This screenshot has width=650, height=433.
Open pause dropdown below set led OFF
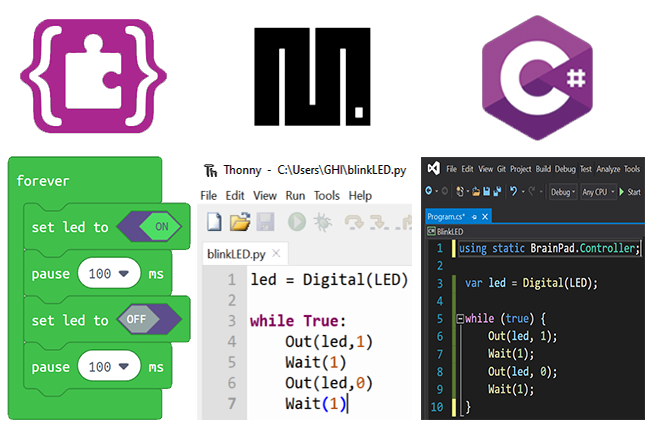point(109,366)
